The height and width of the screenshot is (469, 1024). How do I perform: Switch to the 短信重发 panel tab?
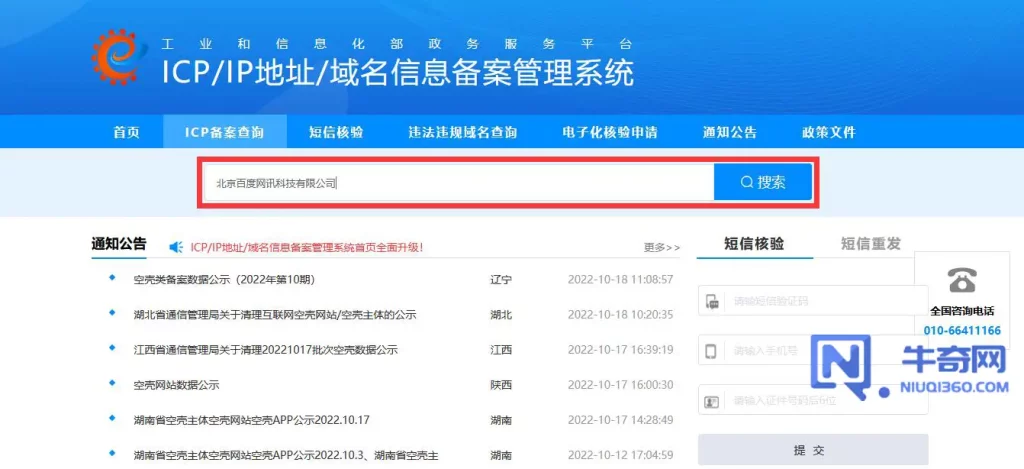pyautogui.click(x=871, y=244)
